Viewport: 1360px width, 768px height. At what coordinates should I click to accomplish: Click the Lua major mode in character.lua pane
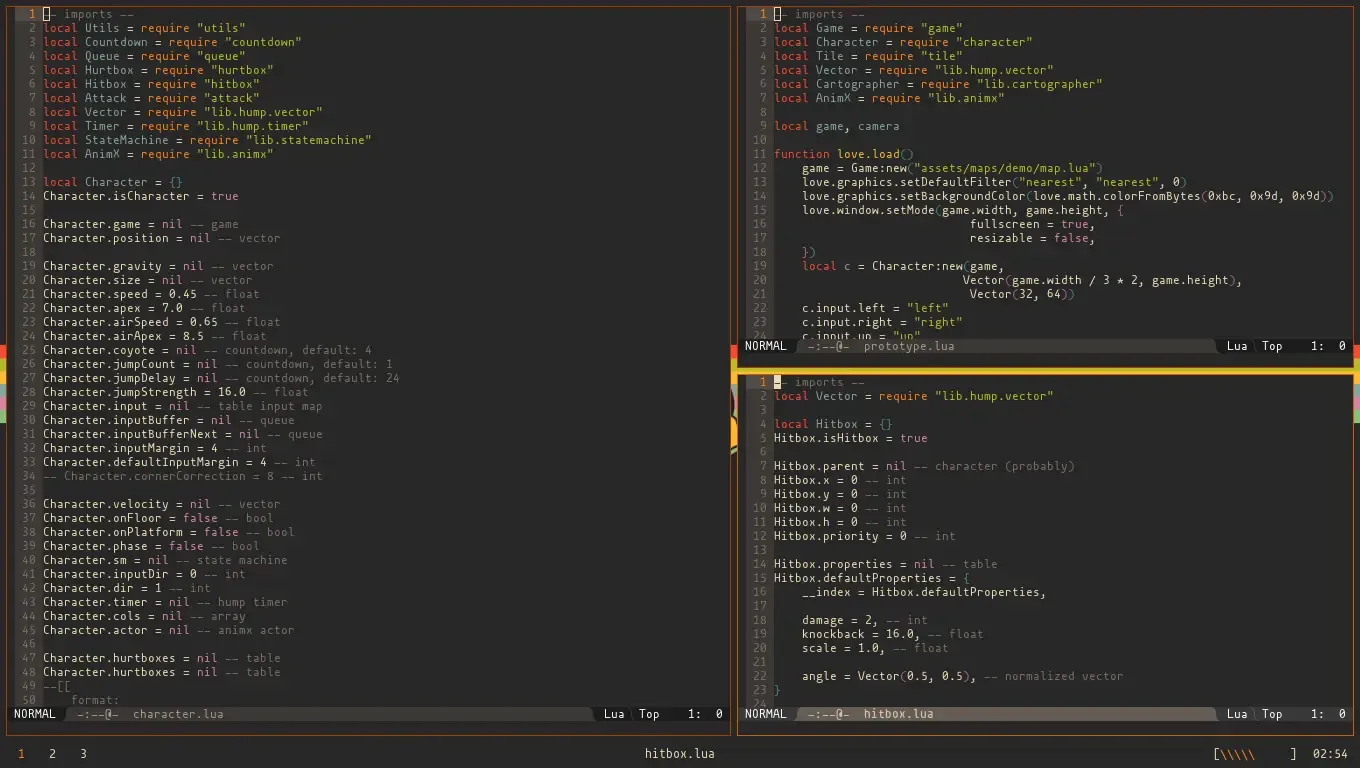pos(614,714)
